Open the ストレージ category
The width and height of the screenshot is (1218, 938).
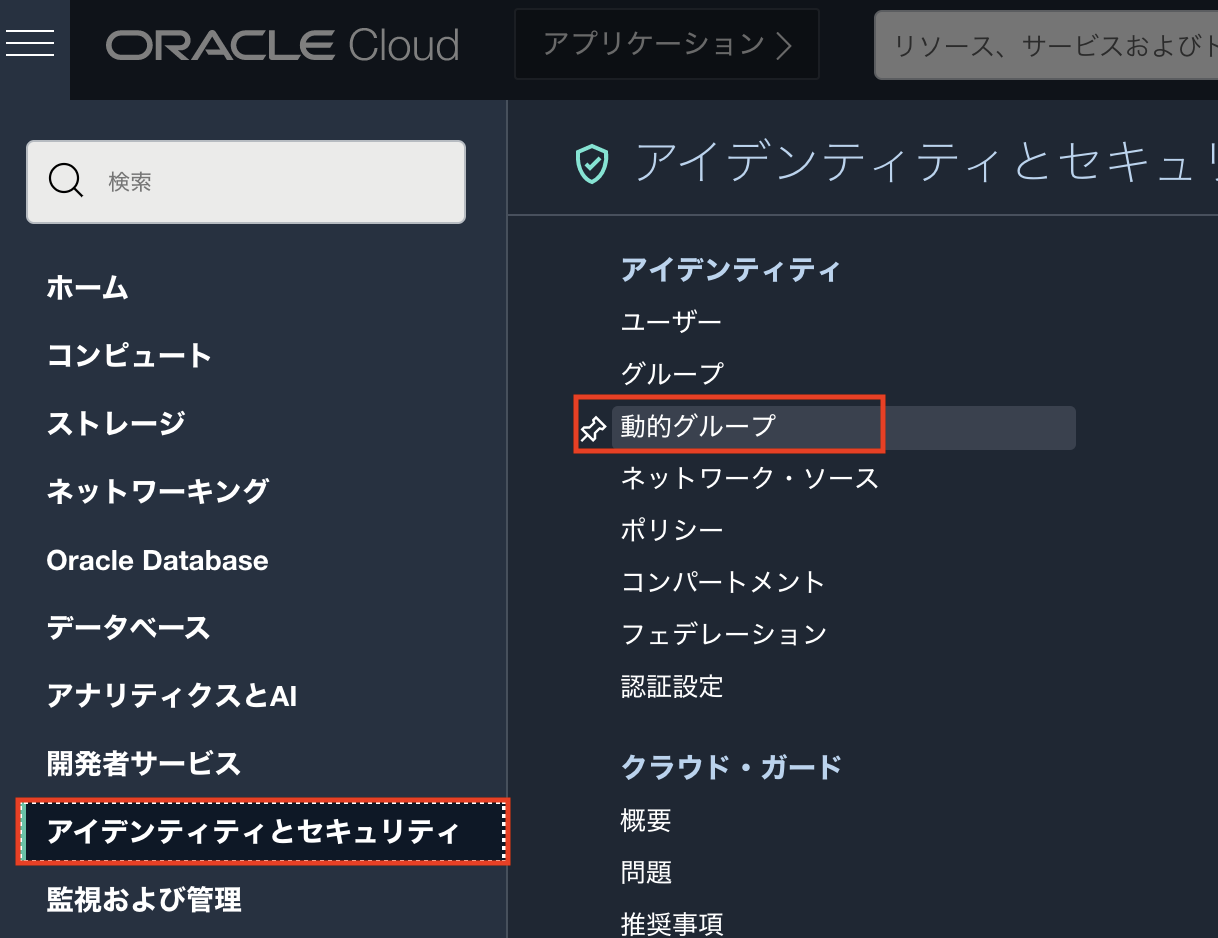pos(116,424)
